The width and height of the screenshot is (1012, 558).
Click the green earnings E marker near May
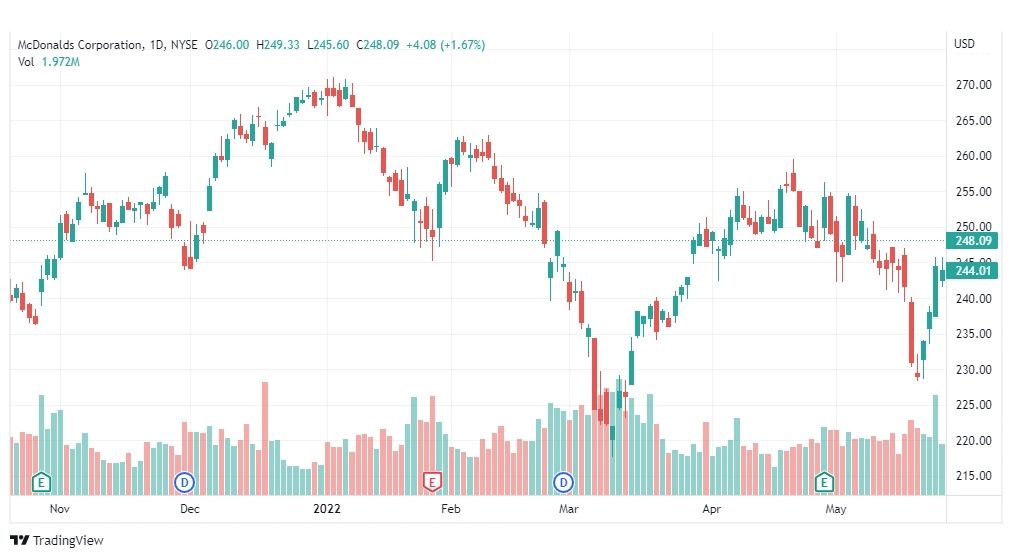pyautogui.click(x=824, y=482)
